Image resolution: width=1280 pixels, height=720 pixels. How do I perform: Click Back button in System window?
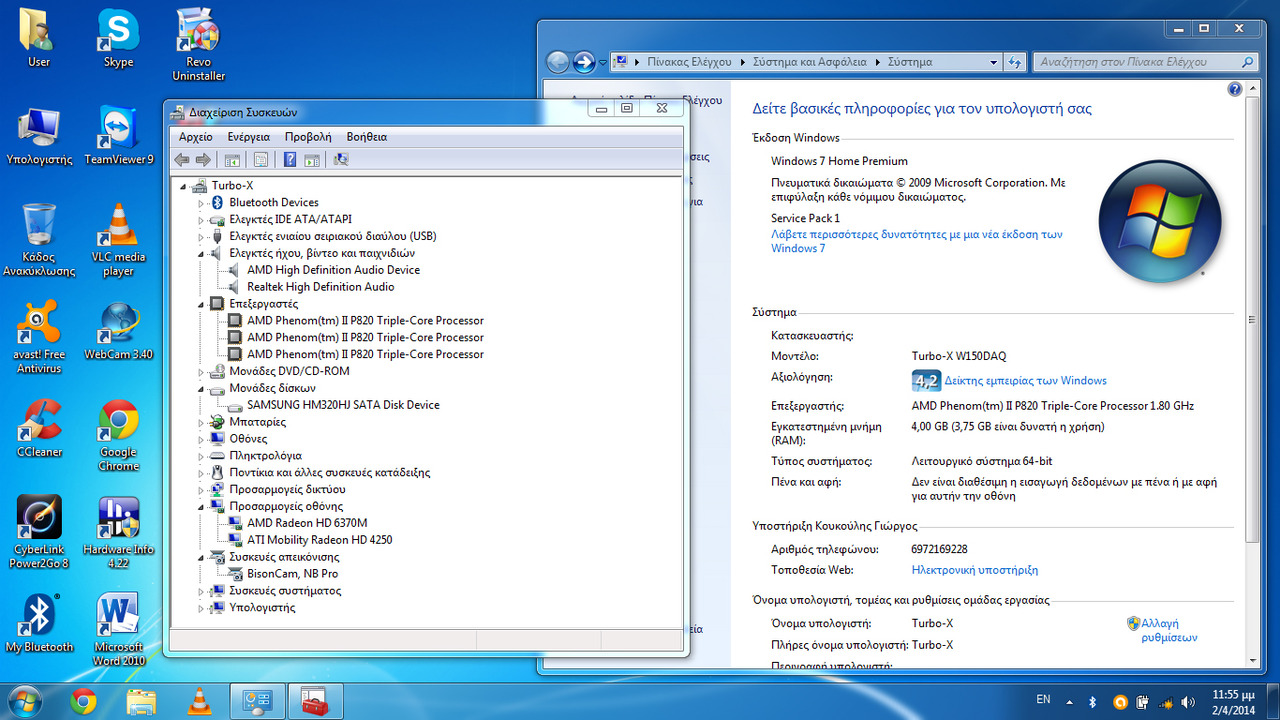(558, 62)
